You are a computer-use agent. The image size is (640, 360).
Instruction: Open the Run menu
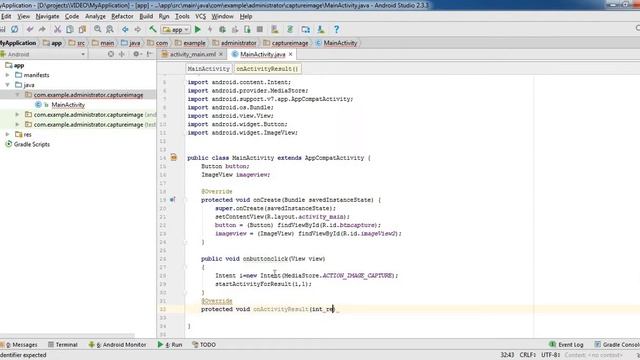(x=164, y=16)
